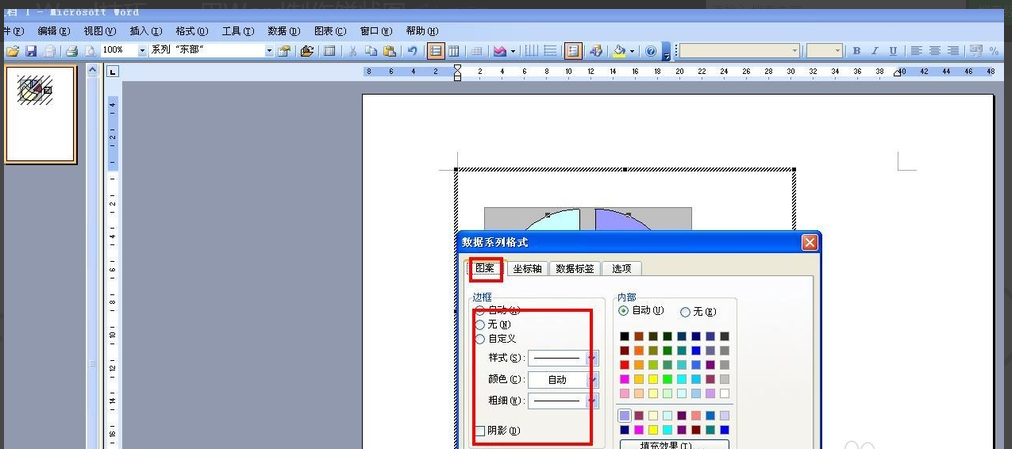1012x449 pixels.
Task: Pick the red swatch in color palette
Action: (x=625, y=365)
